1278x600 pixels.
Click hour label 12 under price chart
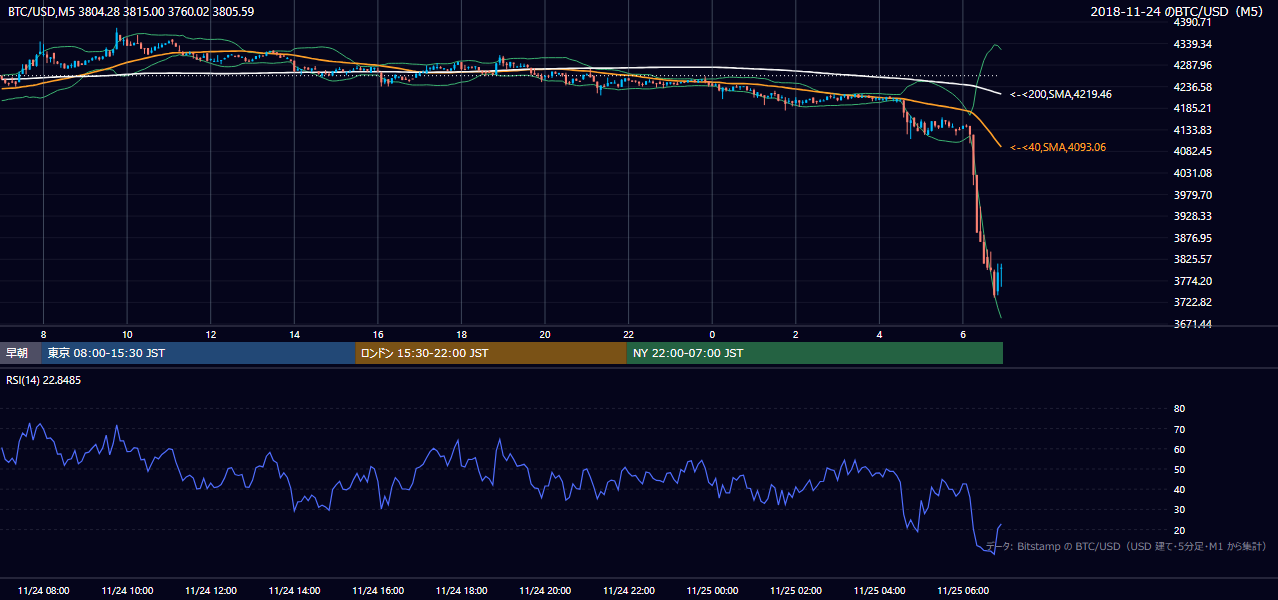point(211,334)
